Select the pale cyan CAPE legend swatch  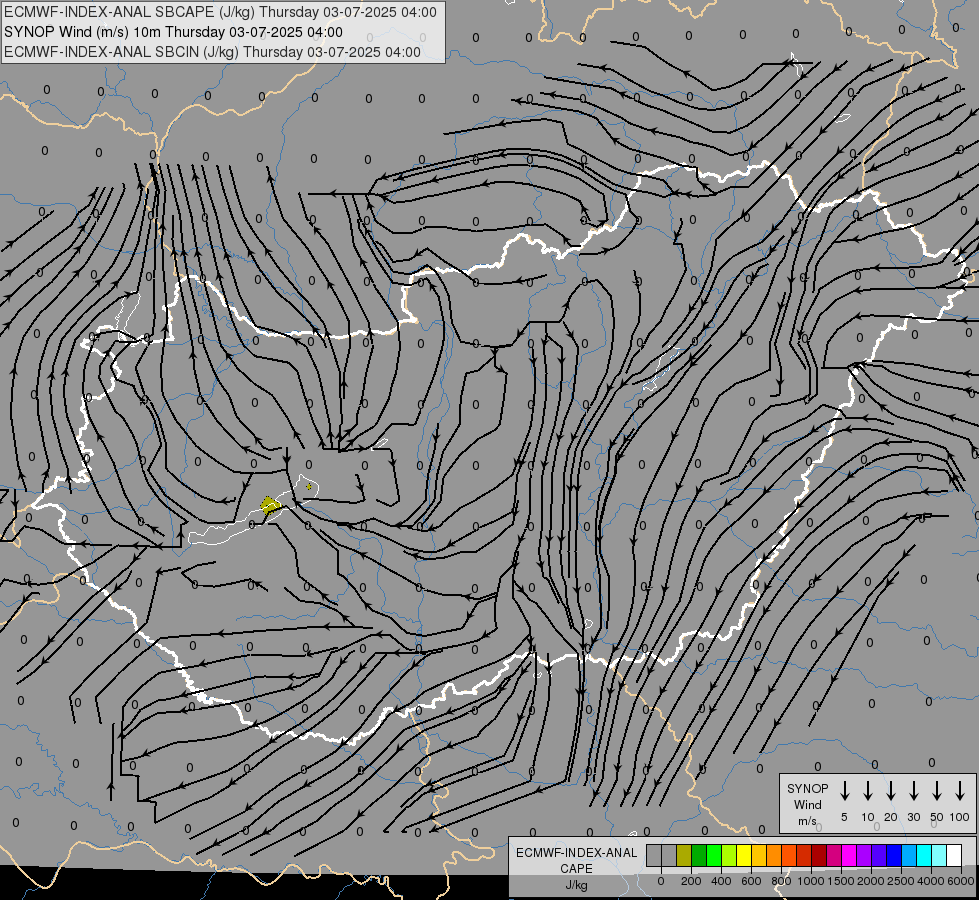click(x=938, y=855)
